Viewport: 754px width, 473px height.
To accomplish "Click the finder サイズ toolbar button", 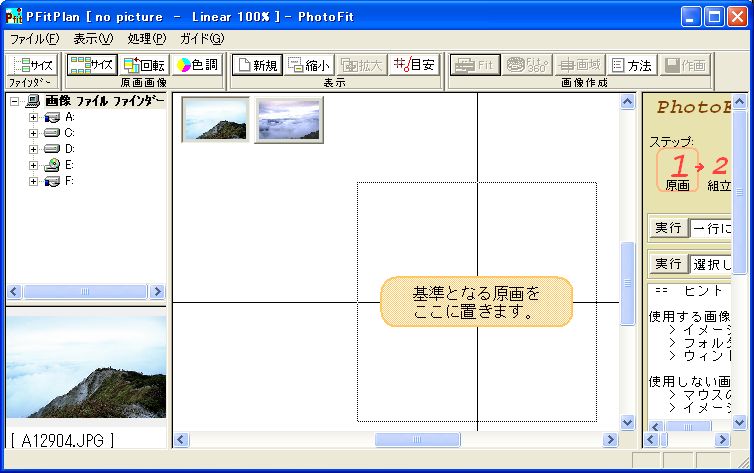I will coord(32,65).
